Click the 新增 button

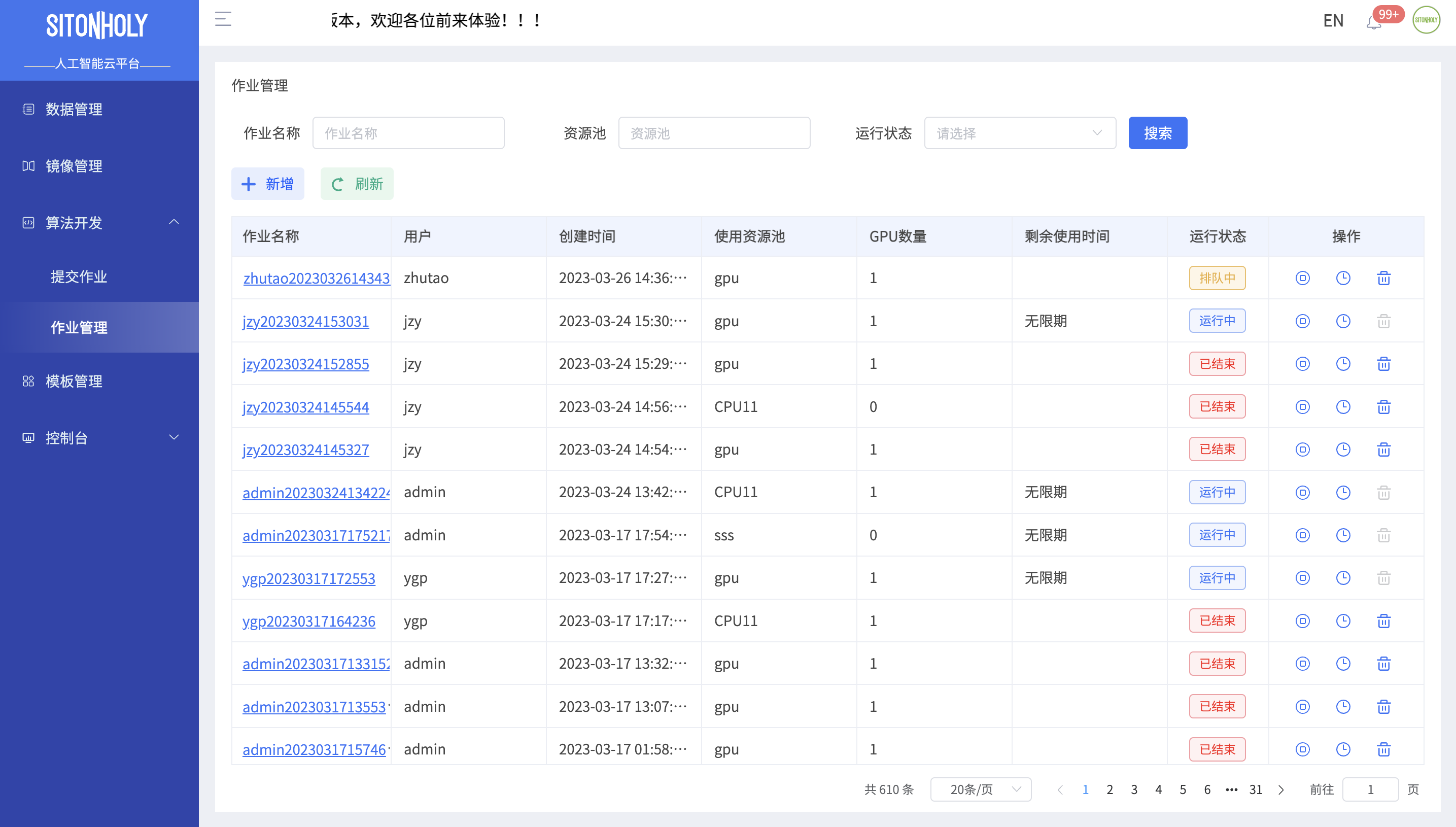[267, 184]
